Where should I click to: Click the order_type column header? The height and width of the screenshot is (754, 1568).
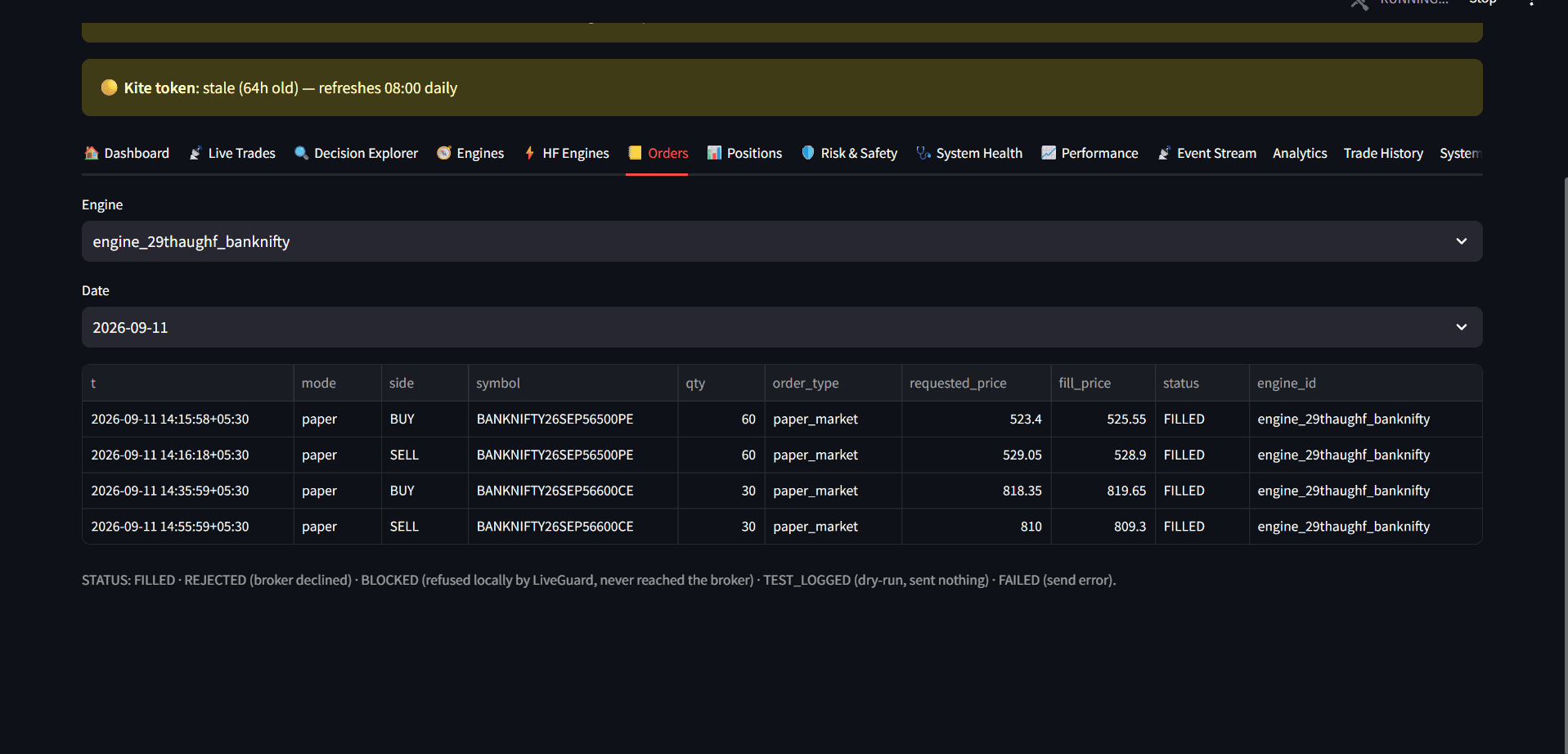click(x=833, y=383)
